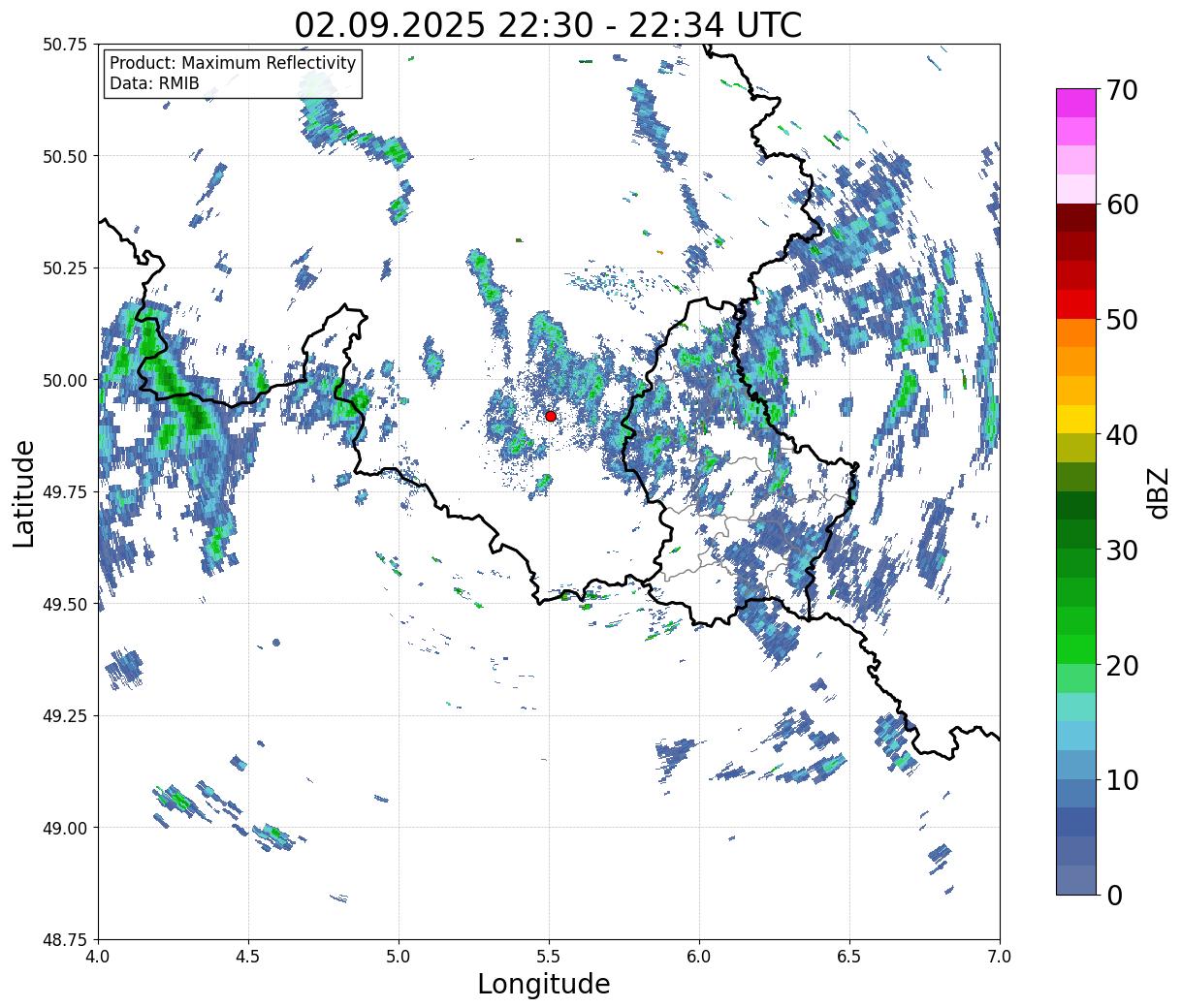This screenshot has width=1182, height=1008.
Task: Click the 20 tick label on colorbar
Action: click(1122, 665)
